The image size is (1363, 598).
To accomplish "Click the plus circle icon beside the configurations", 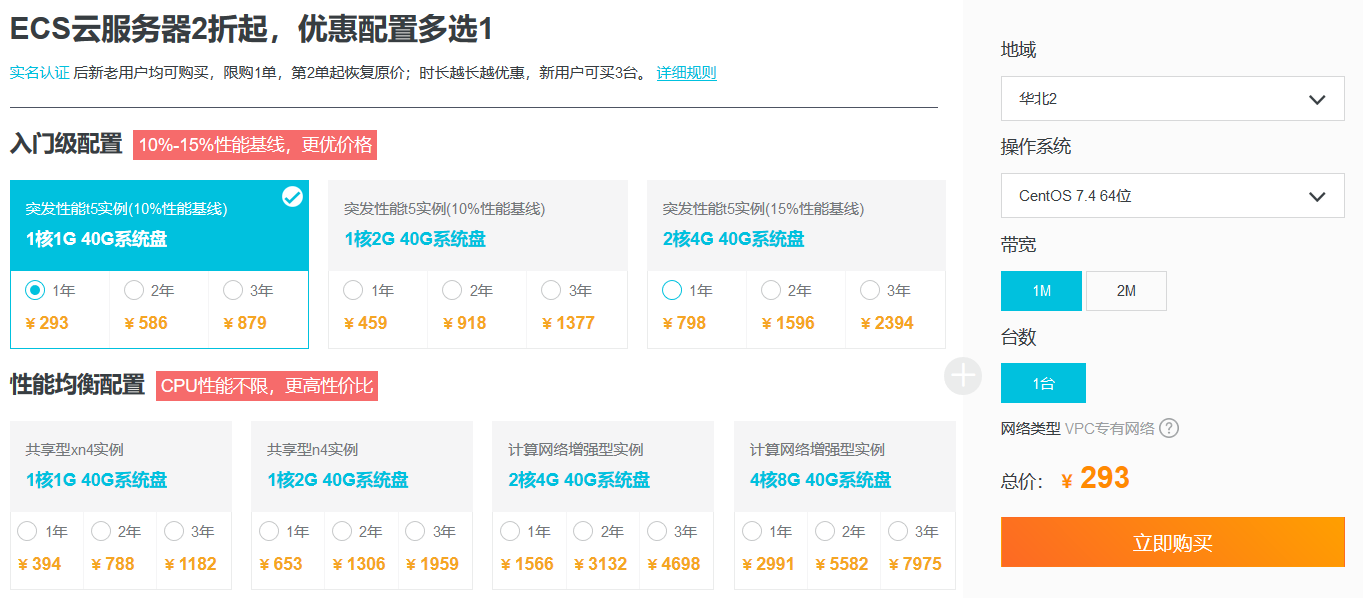I will pyautogui.click(x=963, y=376).
